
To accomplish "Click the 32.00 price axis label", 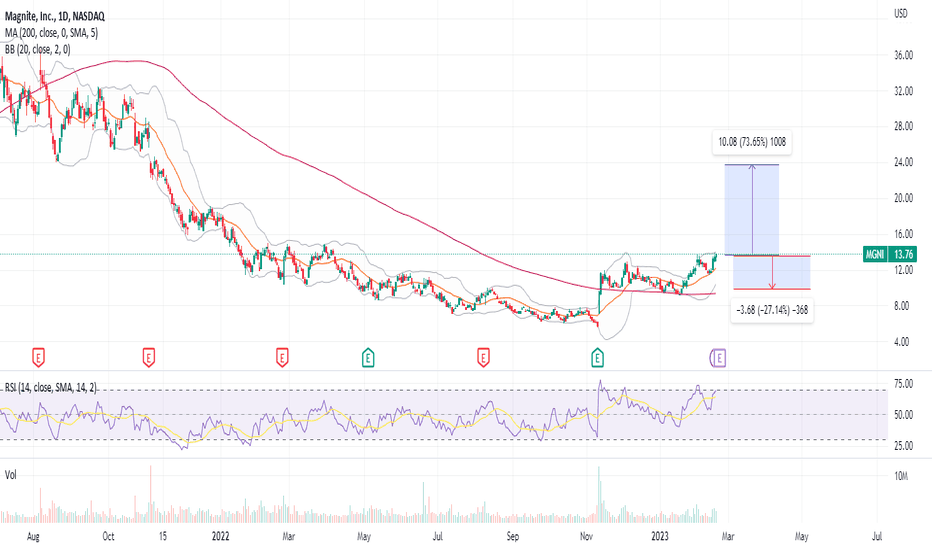I will click(x=903, y=91).
